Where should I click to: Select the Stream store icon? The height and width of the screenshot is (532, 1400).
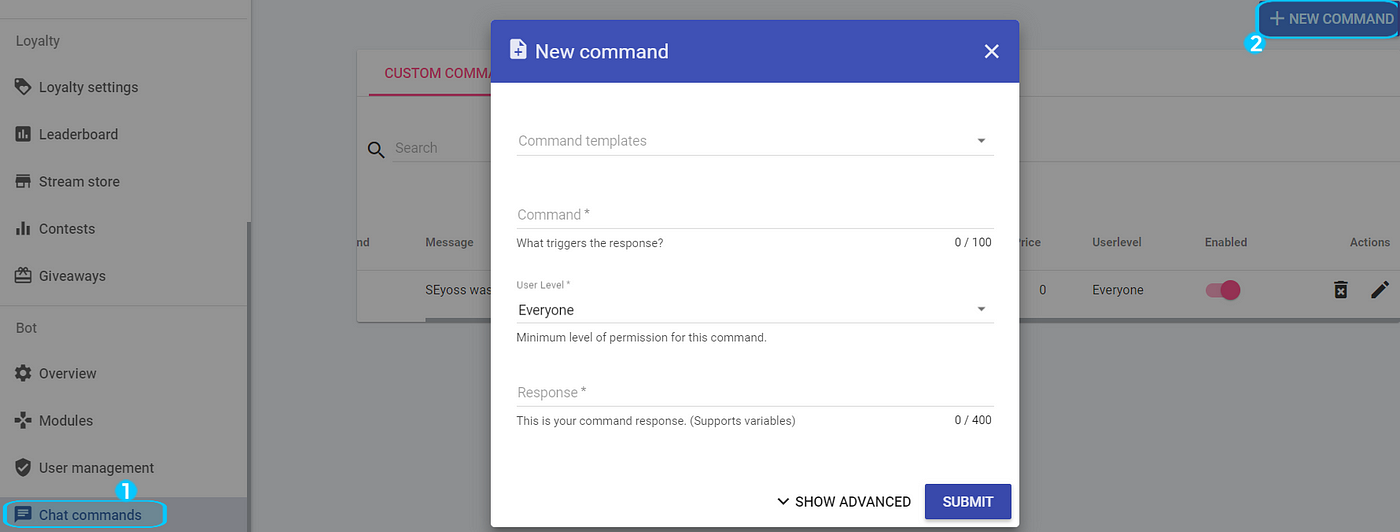pyautogui.click(x=23, y=181)
